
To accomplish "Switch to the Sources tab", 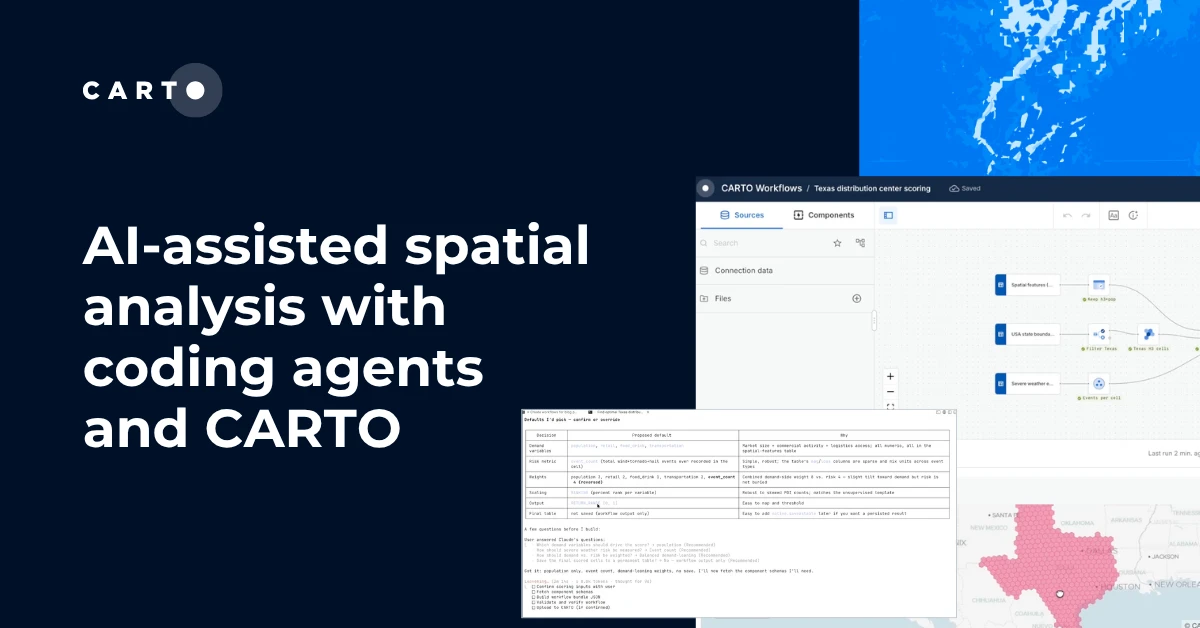I will (742, 215).
